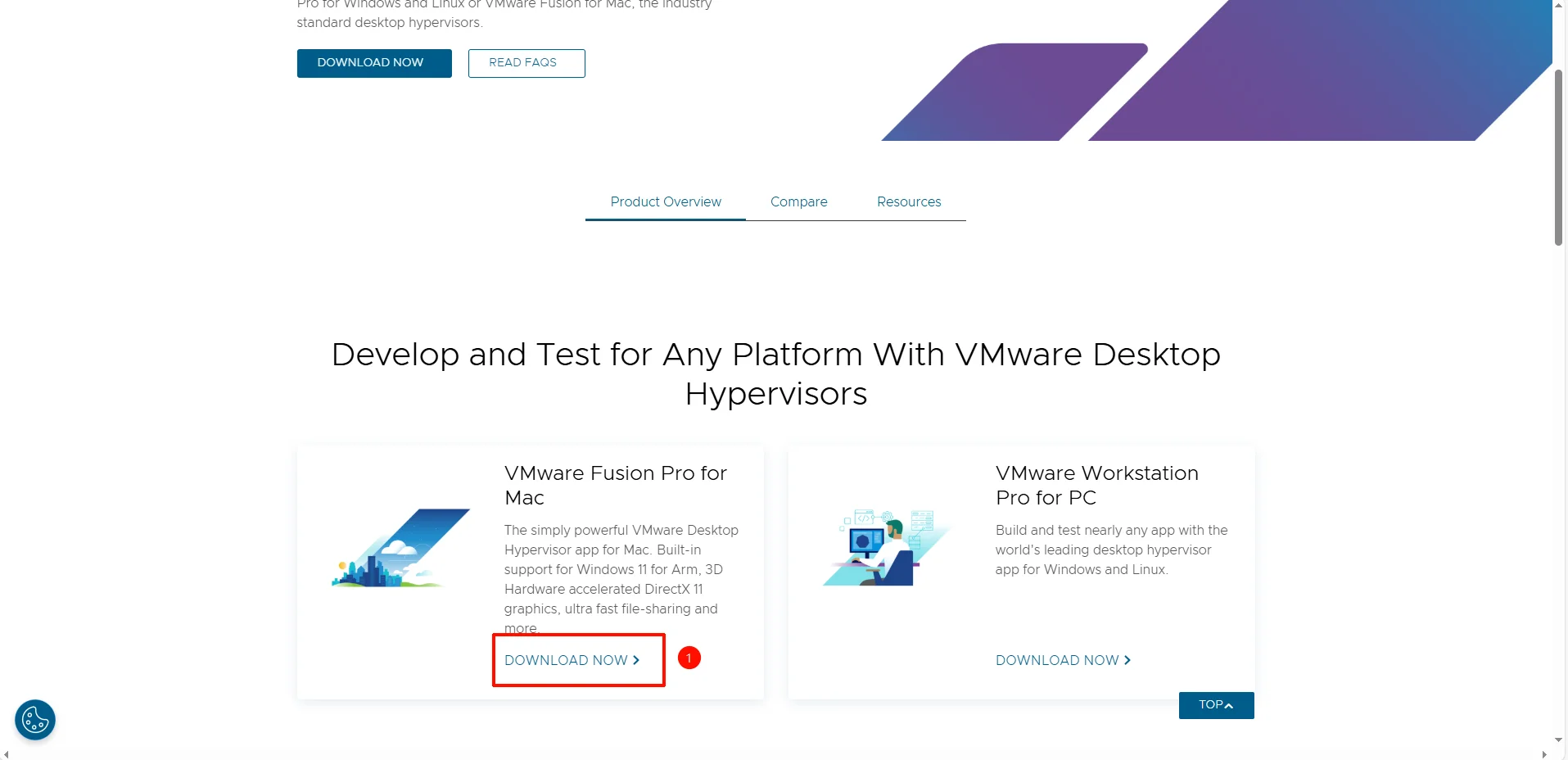Click DOWNLOAD NOW for VMware Workstation Pro
Viewport: 1568px width, 760px height.
(1057, 660)
